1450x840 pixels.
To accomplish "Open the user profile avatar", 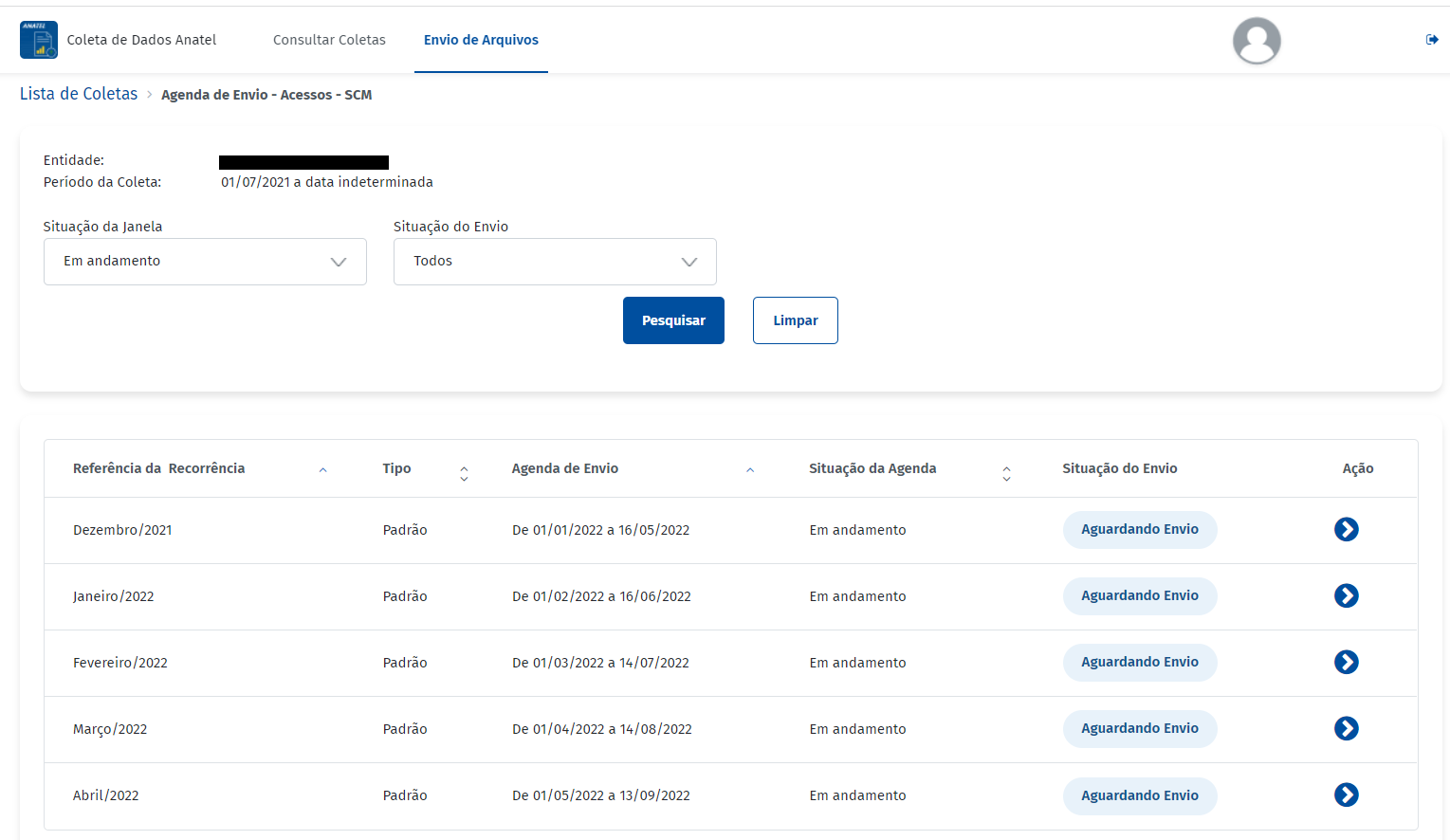I will click(1257, 41).
